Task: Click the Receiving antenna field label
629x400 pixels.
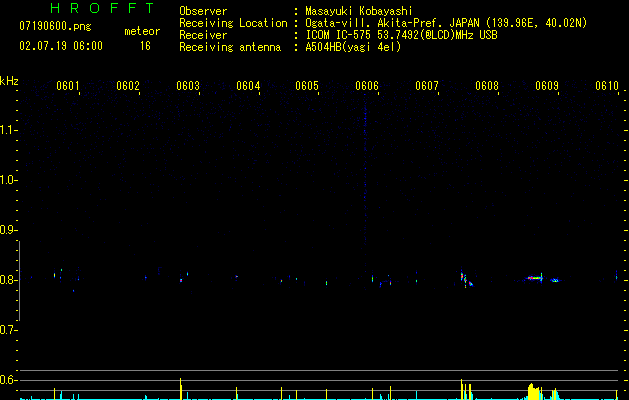Action: tap(230, 47)
